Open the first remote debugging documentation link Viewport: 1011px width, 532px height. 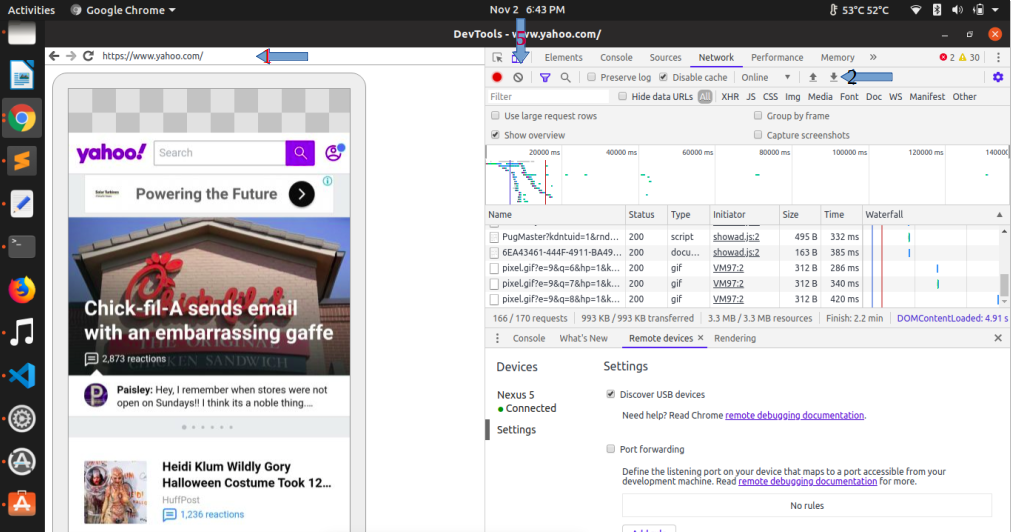(794, 415)
